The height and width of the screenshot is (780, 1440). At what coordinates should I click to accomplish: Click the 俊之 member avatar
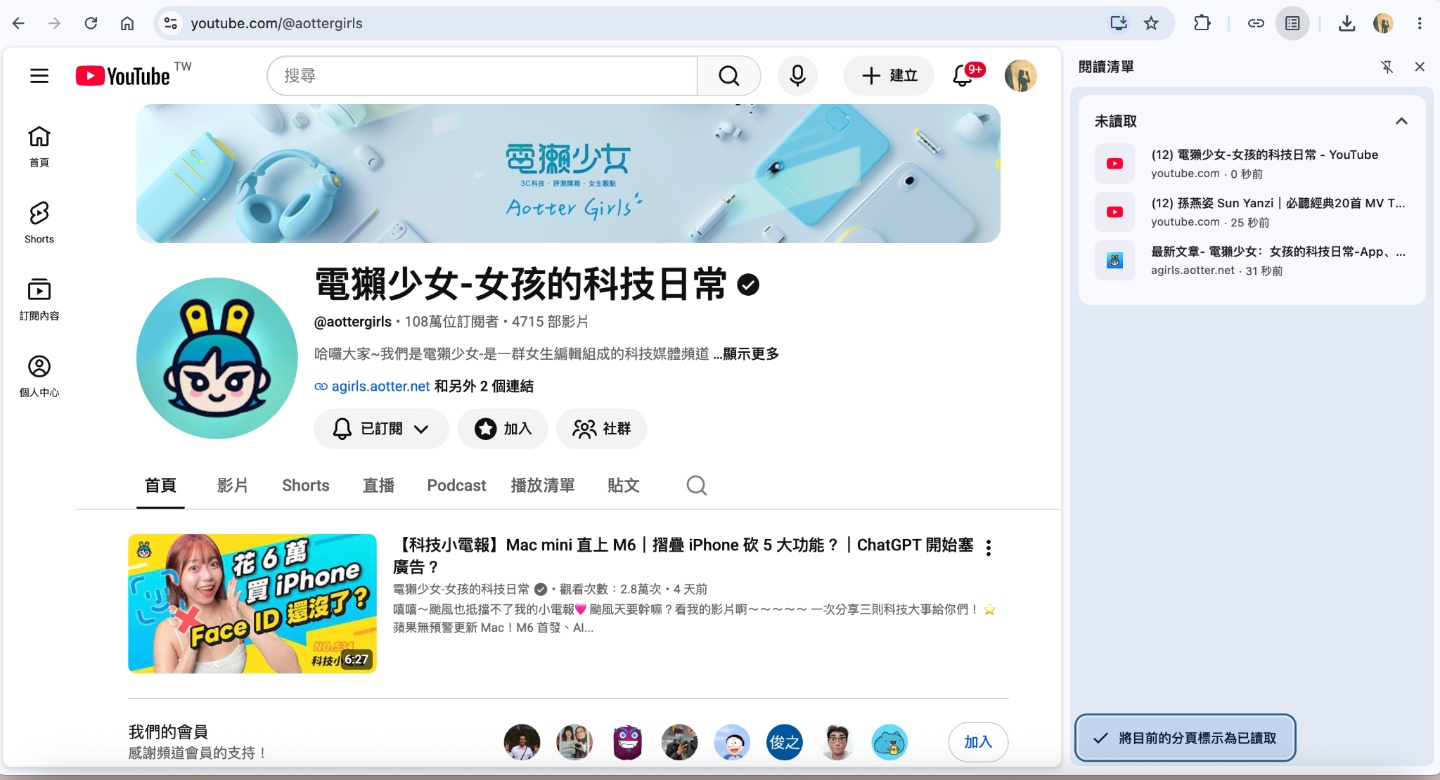pyautogui.click(x=785, y=742)
